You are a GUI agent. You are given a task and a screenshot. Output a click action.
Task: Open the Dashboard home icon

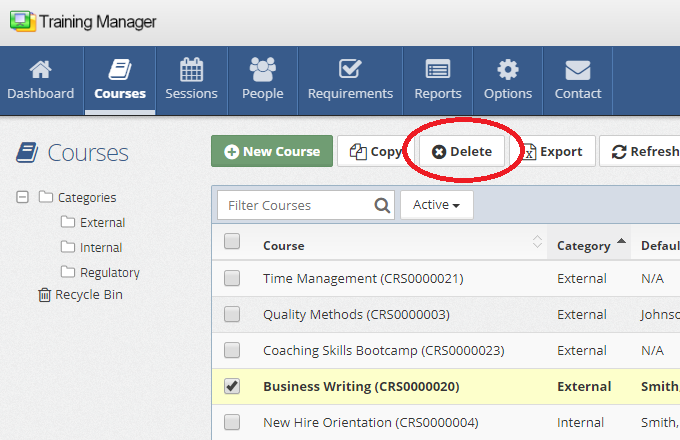pyautogui.click(x=40, y=70)
